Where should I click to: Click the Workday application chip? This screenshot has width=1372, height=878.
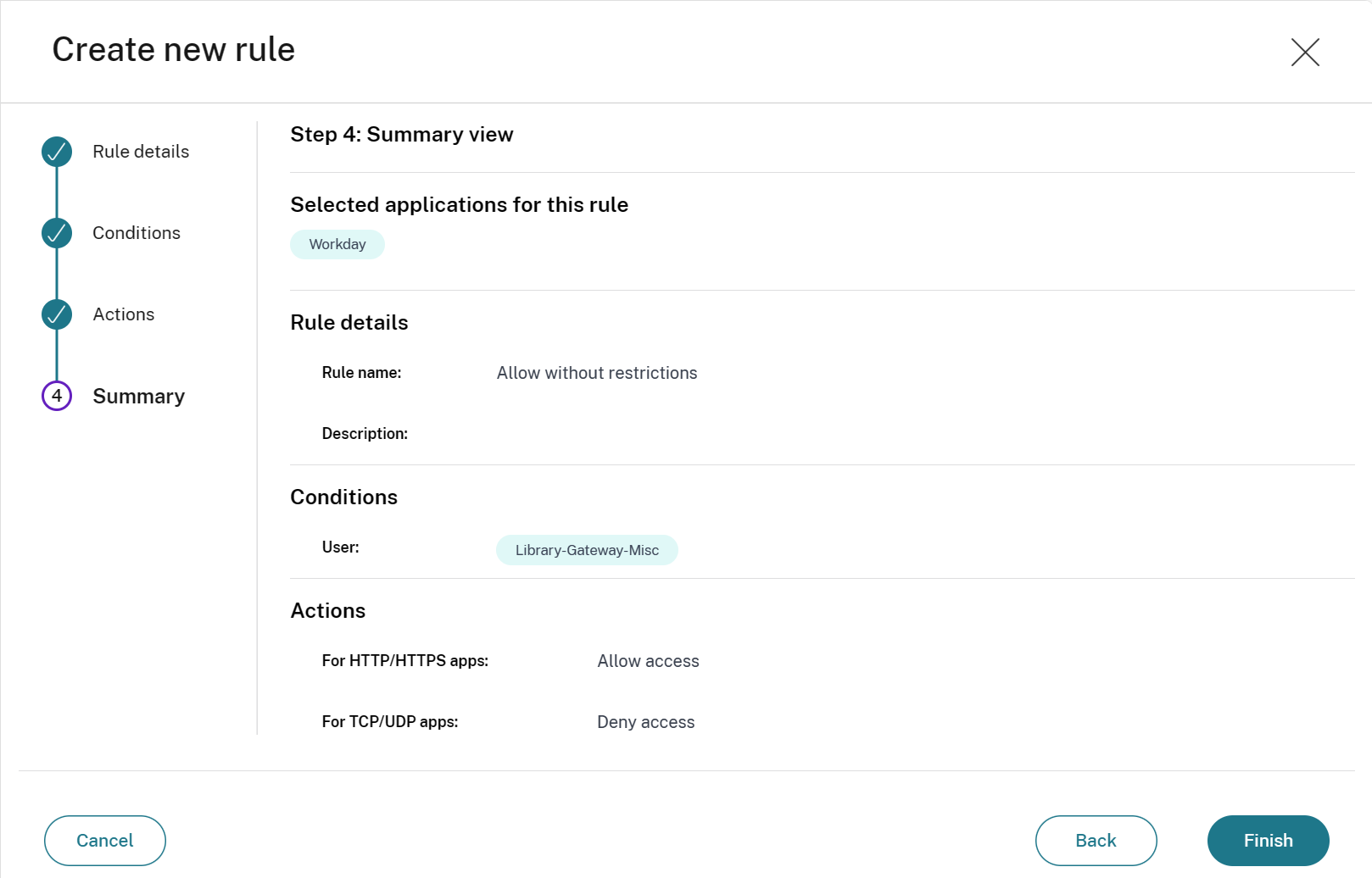(337, 245)
